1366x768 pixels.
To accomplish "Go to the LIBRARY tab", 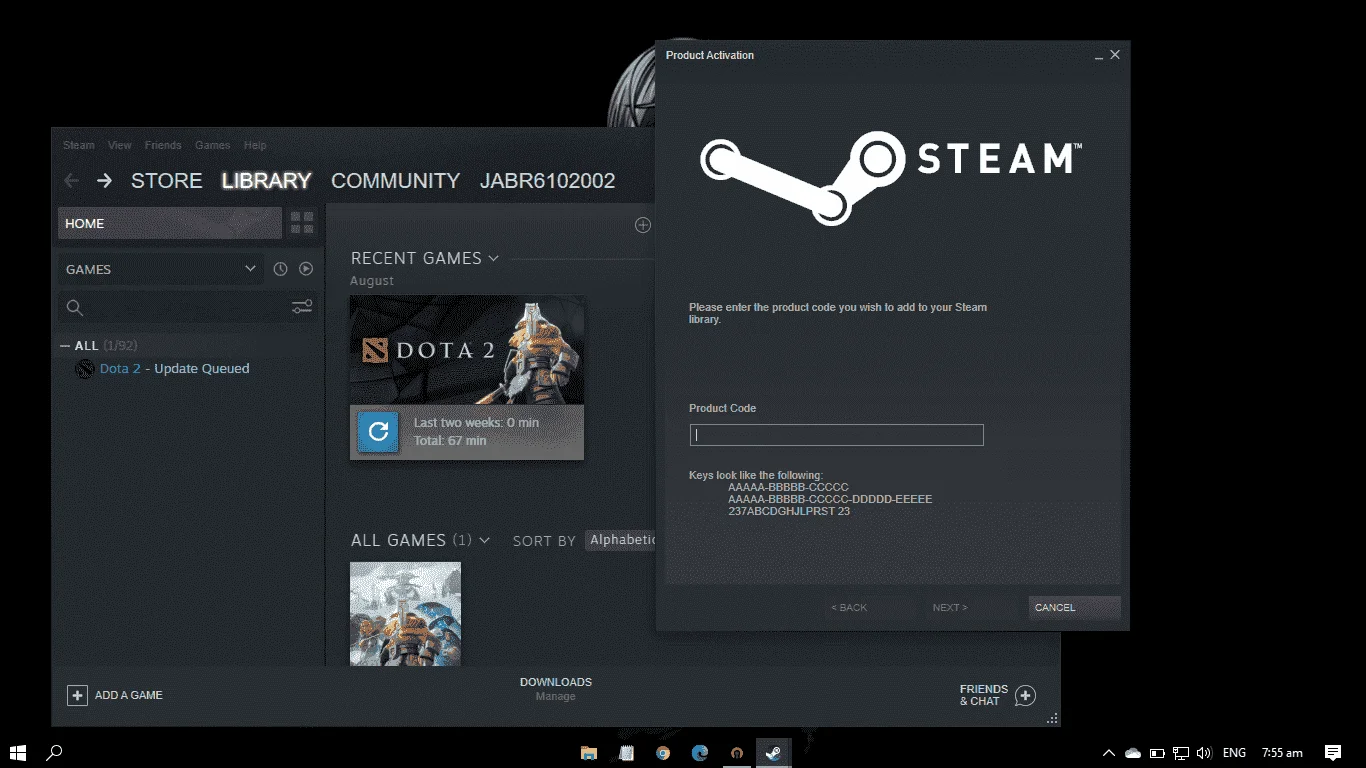I will (x=267, y=181).
